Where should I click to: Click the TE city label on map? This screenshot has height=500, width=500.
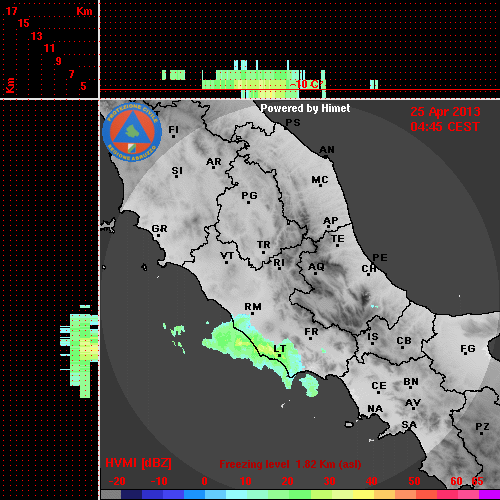click(x=338, y=239)
